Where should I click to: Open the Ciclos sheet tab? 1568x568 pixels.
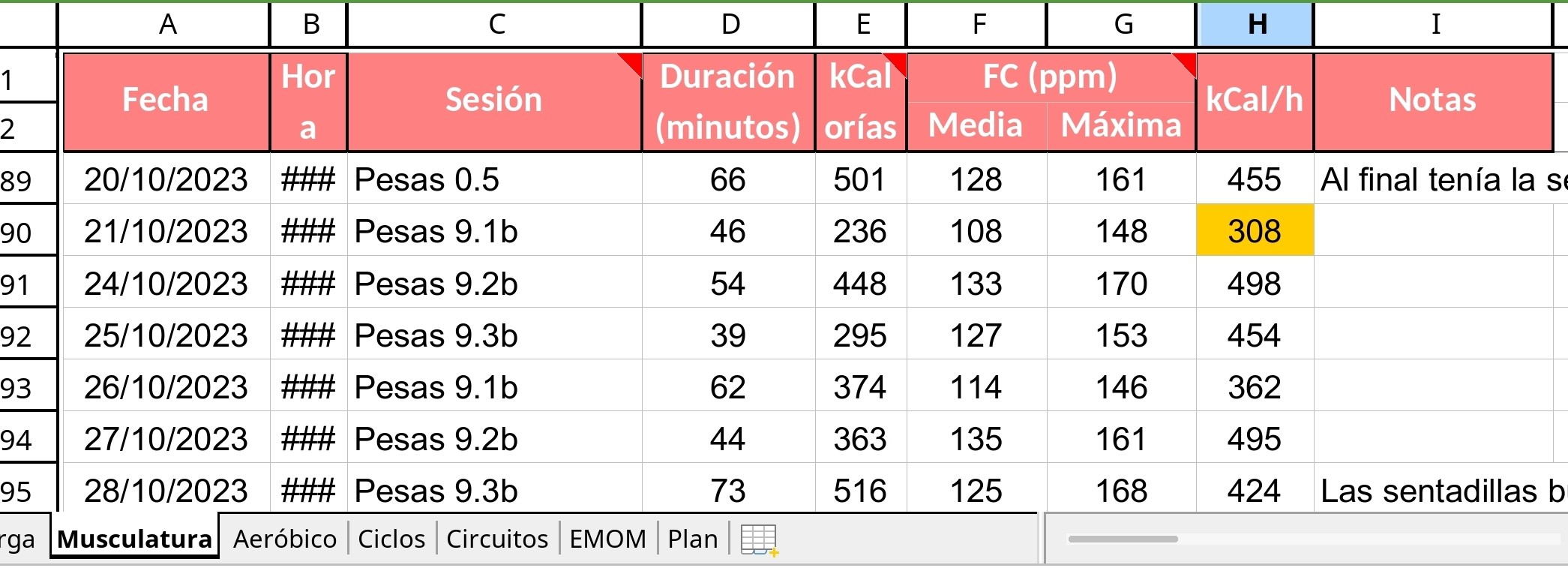pyautogui.click(x=391, y=539)
